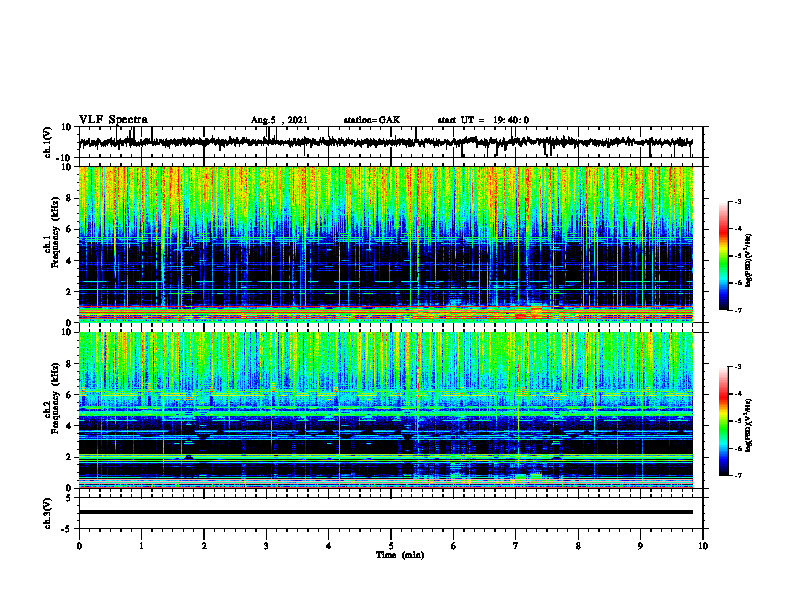Click the ch.1 spectrogram color scale bar

tap(724, 256)
